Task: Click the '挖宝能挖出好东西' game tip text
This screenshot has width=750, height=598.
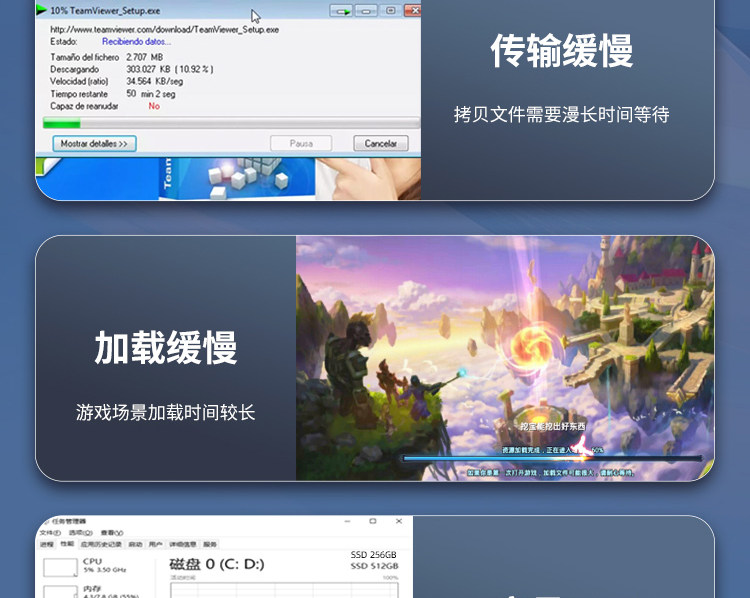Action: [552, 426]
